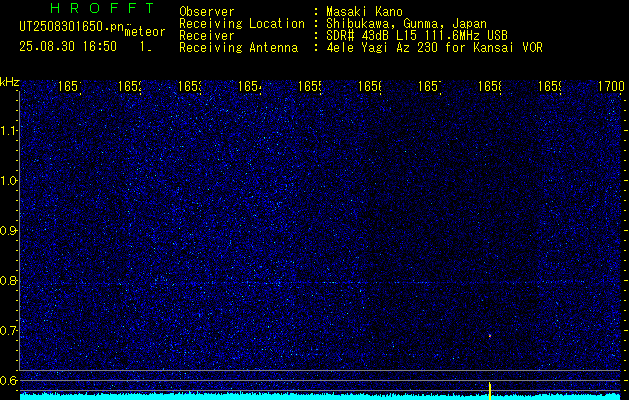This screenshot has height=400, width=629.
Task: Click the 1651 time axis label
Action: pos(69,86)
